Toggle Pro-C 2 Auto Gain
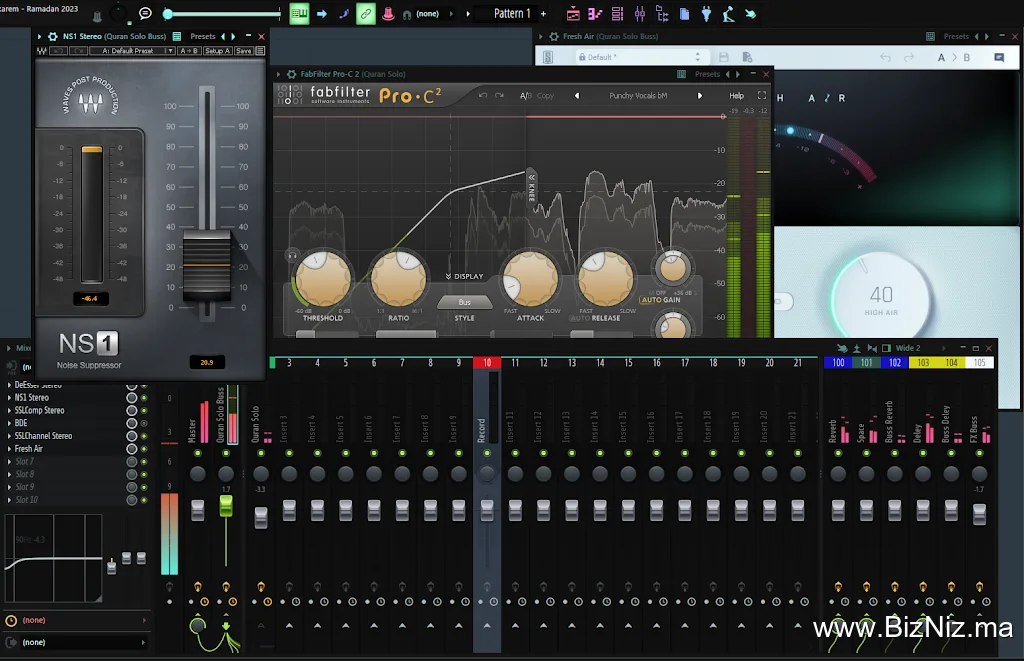Screen dimensions: 1024x661 [660, 300]
